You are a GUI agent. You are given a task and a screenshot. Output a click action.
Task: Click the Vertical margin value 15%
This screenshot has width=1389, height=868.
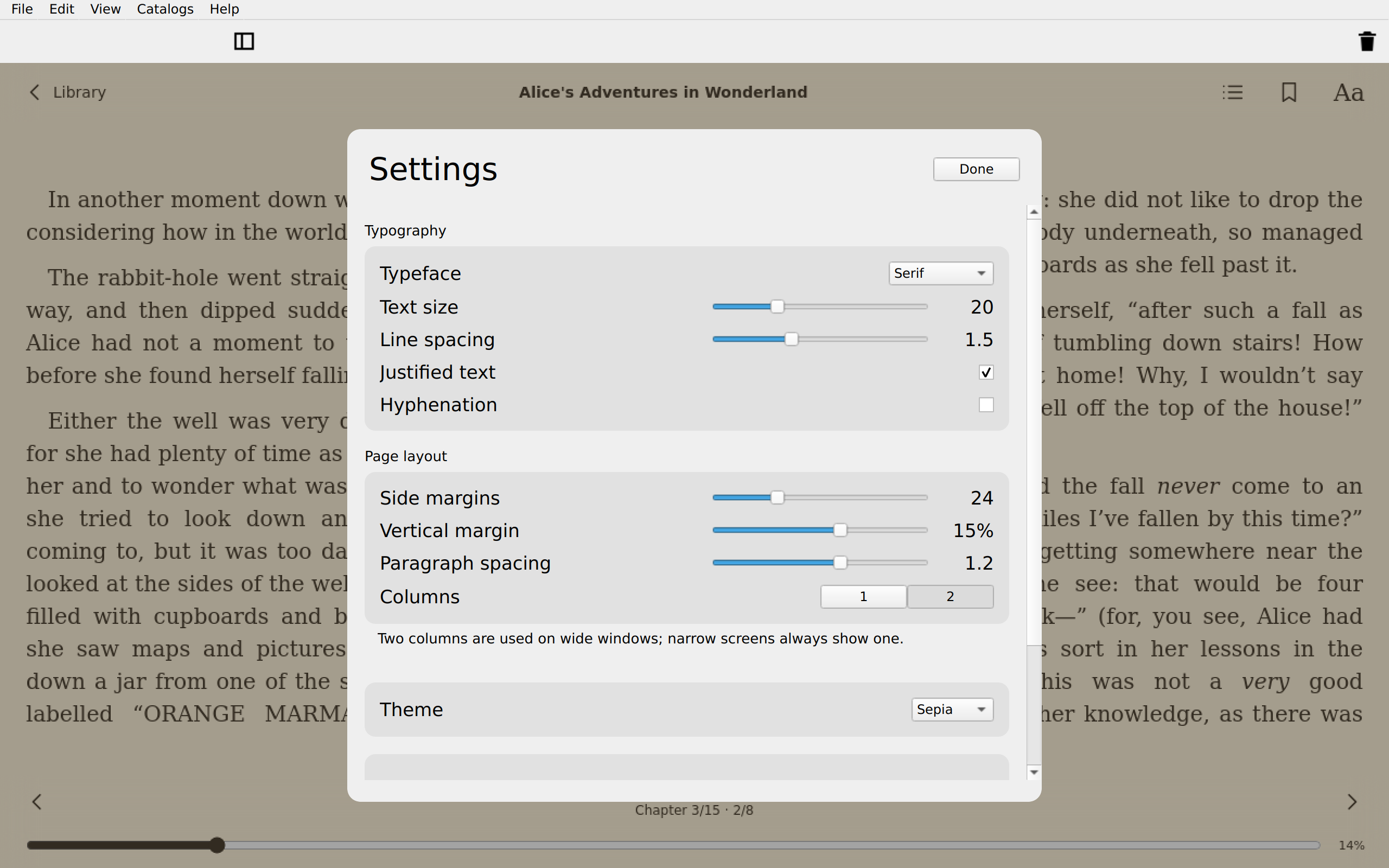973,531
